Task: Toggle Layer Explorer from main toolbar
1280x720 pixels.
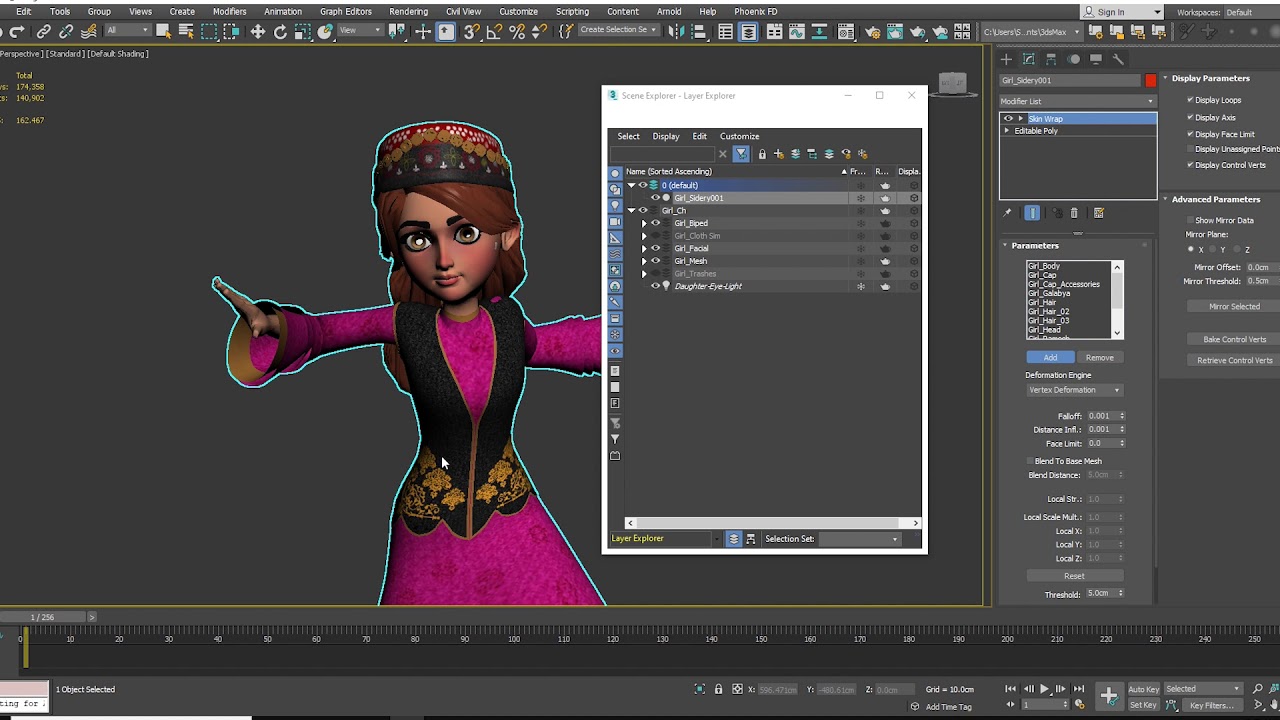Action: coord(748,32)
